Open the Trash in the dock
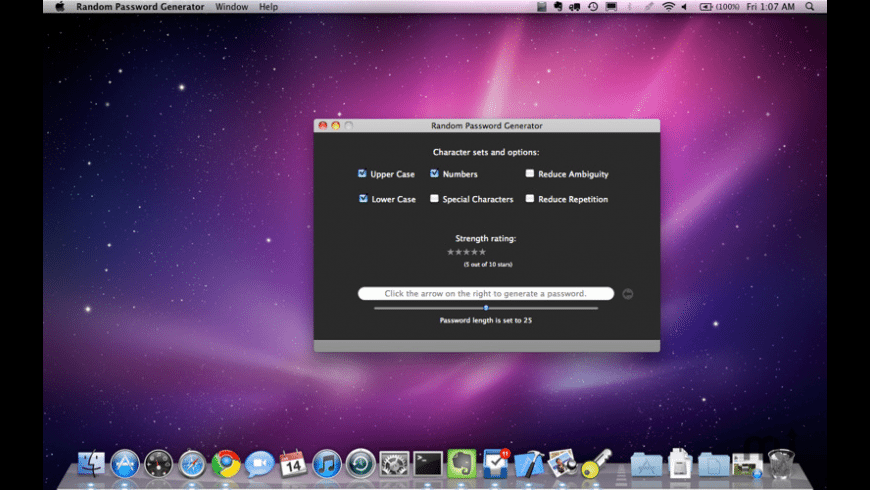 (x=781, y=463)
